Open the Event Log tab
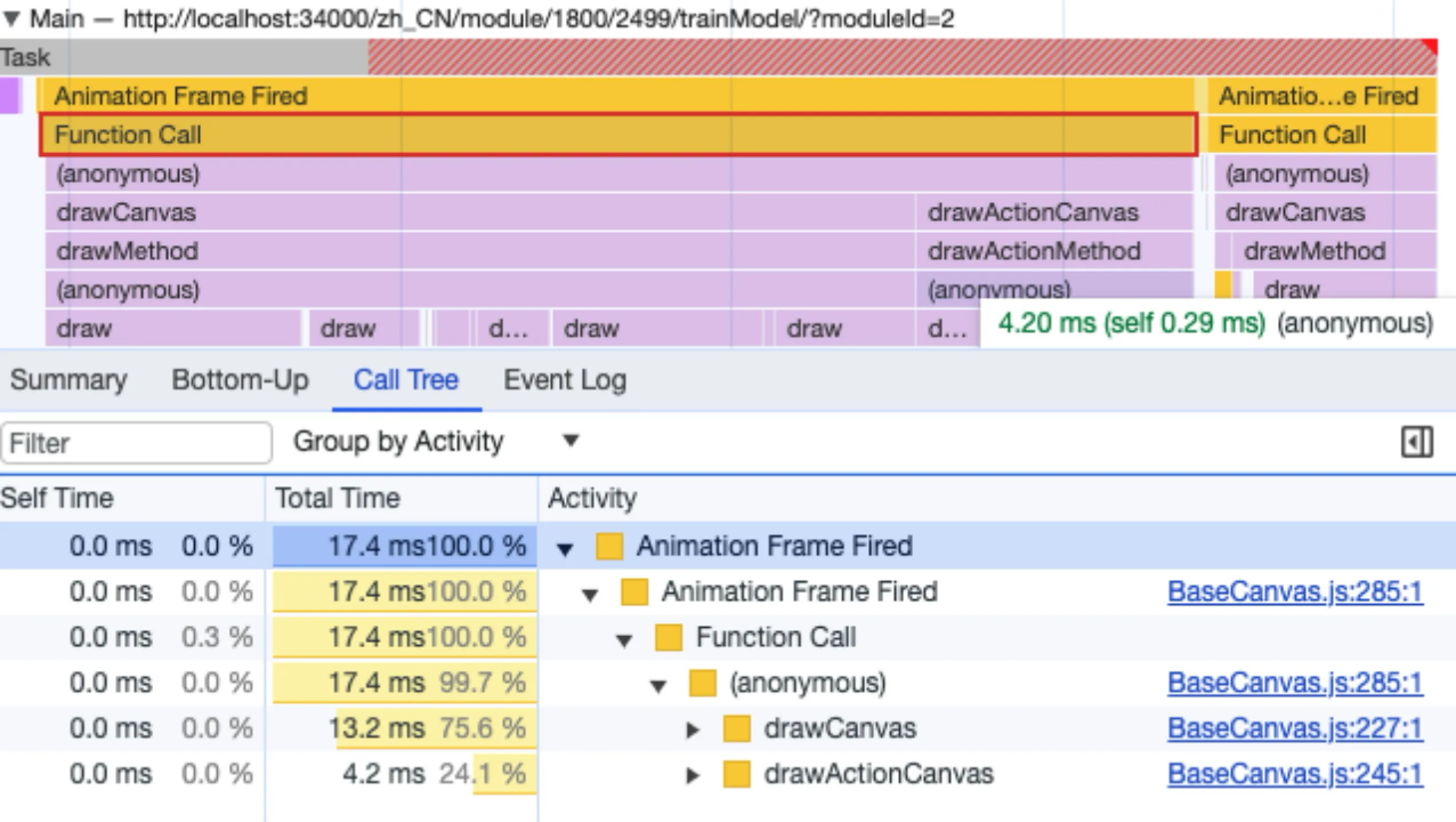 tap(565, 380)
